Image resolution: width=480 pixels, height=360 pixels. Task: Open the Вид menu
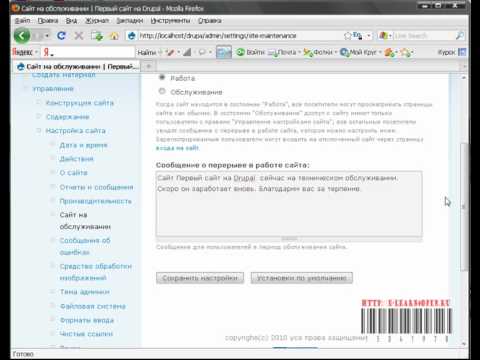pyautogui.click(x=71, y=21)
